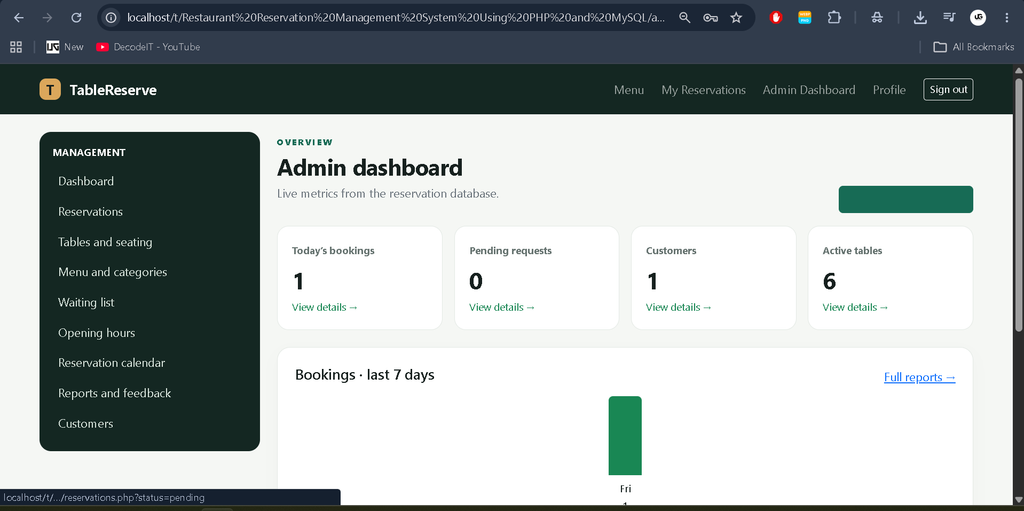Open media control playlist icon
Image resolution: width=1024 pixels, height=511 pixels.
(949, 18)
